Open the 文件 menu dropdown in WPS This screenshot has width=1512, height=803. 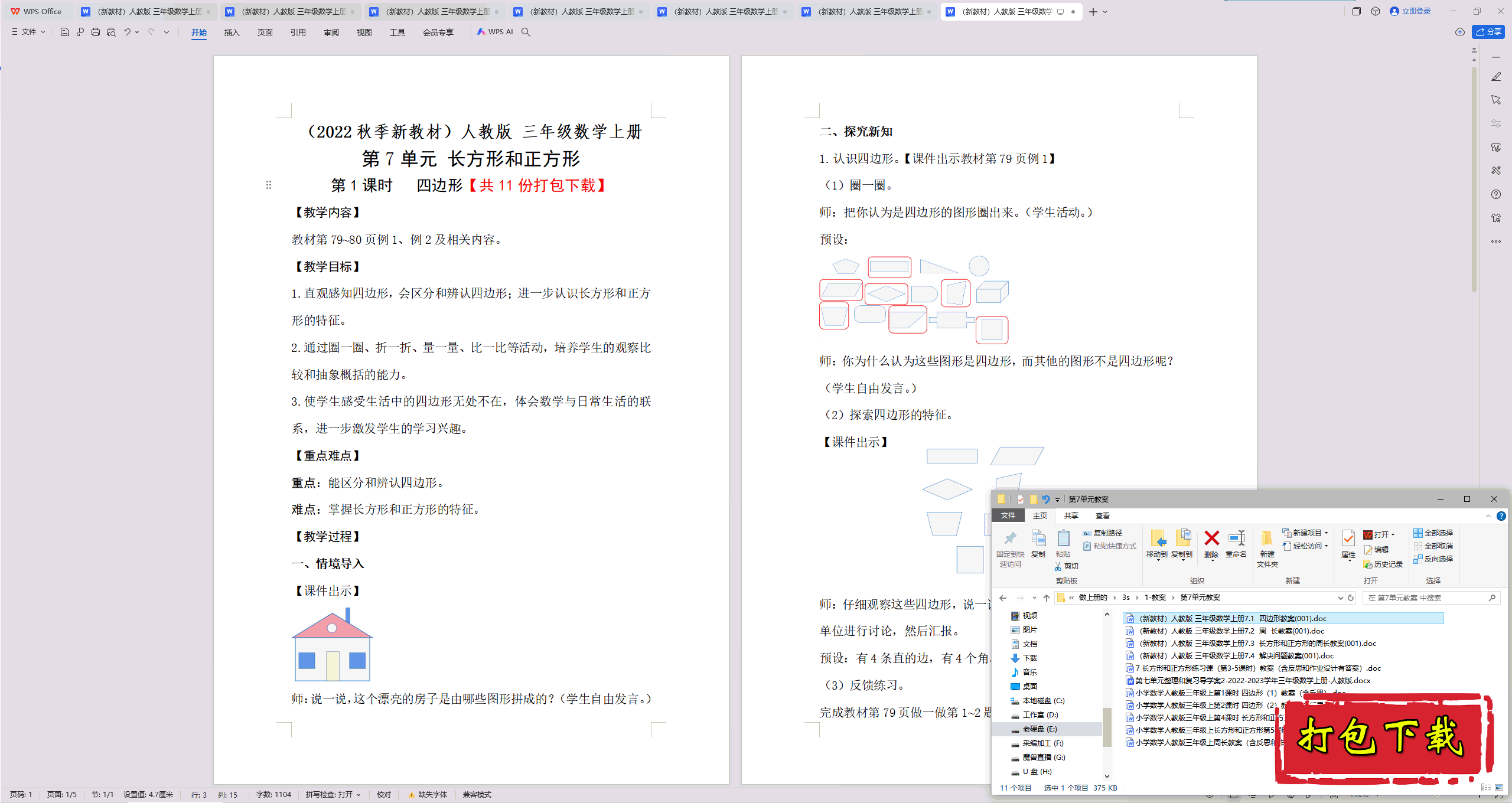[28, 32]
